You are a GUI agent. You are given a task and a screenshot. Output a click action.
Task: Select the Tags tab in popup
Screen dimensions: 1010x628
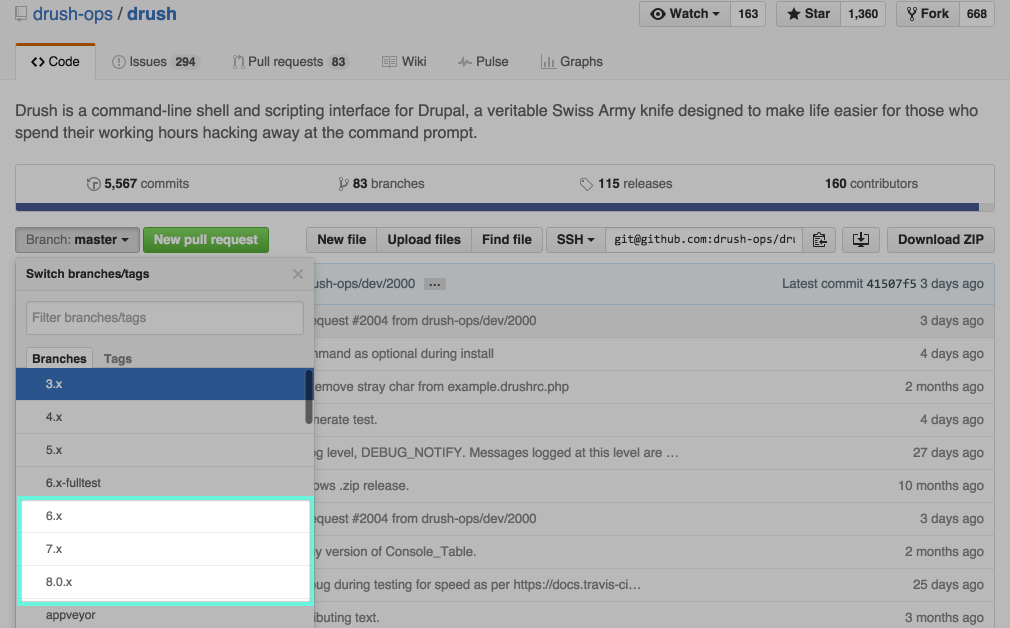(x=118, y=358)
